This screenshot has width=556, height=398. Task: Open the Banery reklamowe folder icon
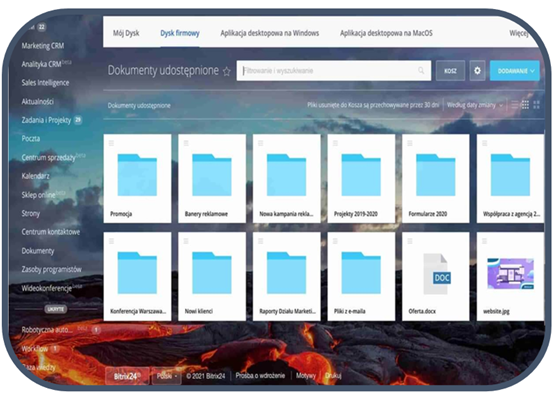coord(212,175)
